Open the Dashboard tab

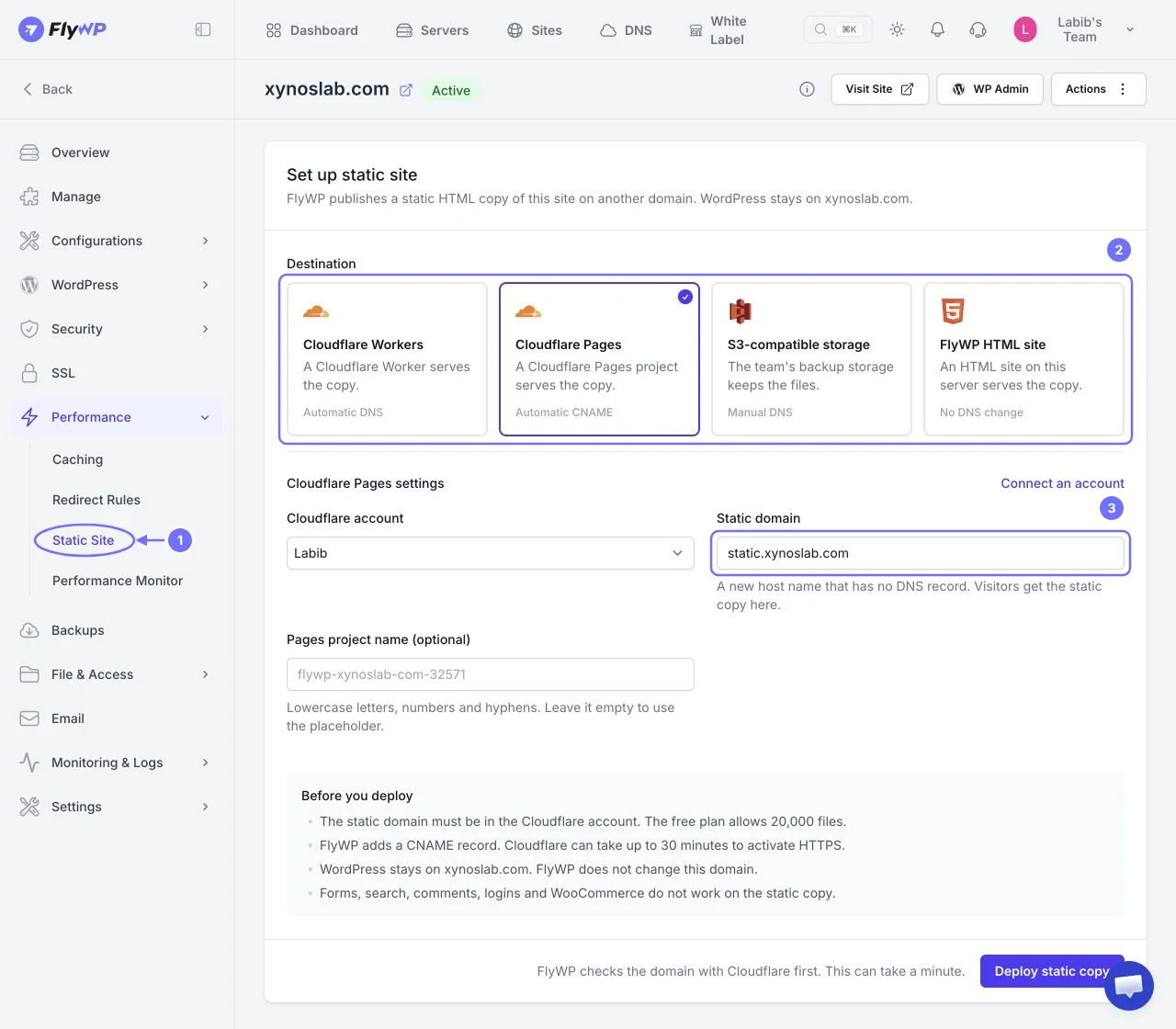[311, 30]
